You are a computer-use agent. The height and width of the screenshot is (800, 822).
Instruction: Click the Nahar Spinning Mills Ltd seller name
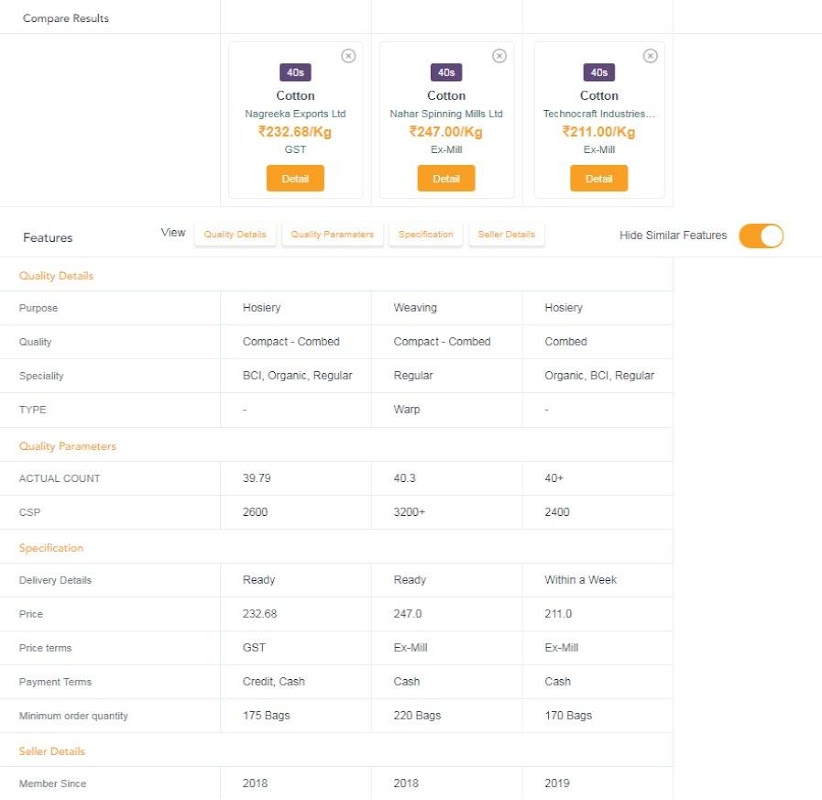(446, 114)
